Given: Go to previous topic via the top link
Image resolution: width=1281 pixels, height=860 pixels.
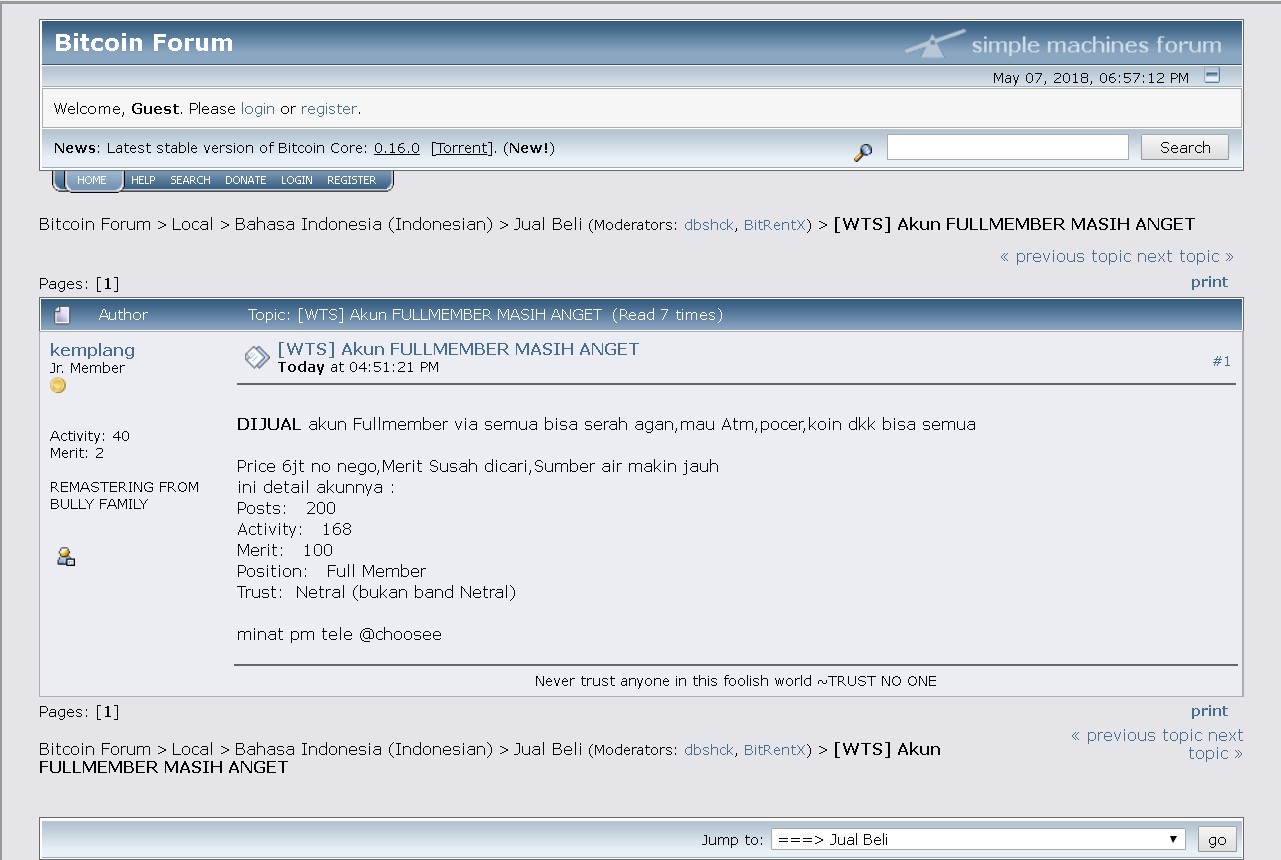Looking at the screenshot, I should 1066,256.
